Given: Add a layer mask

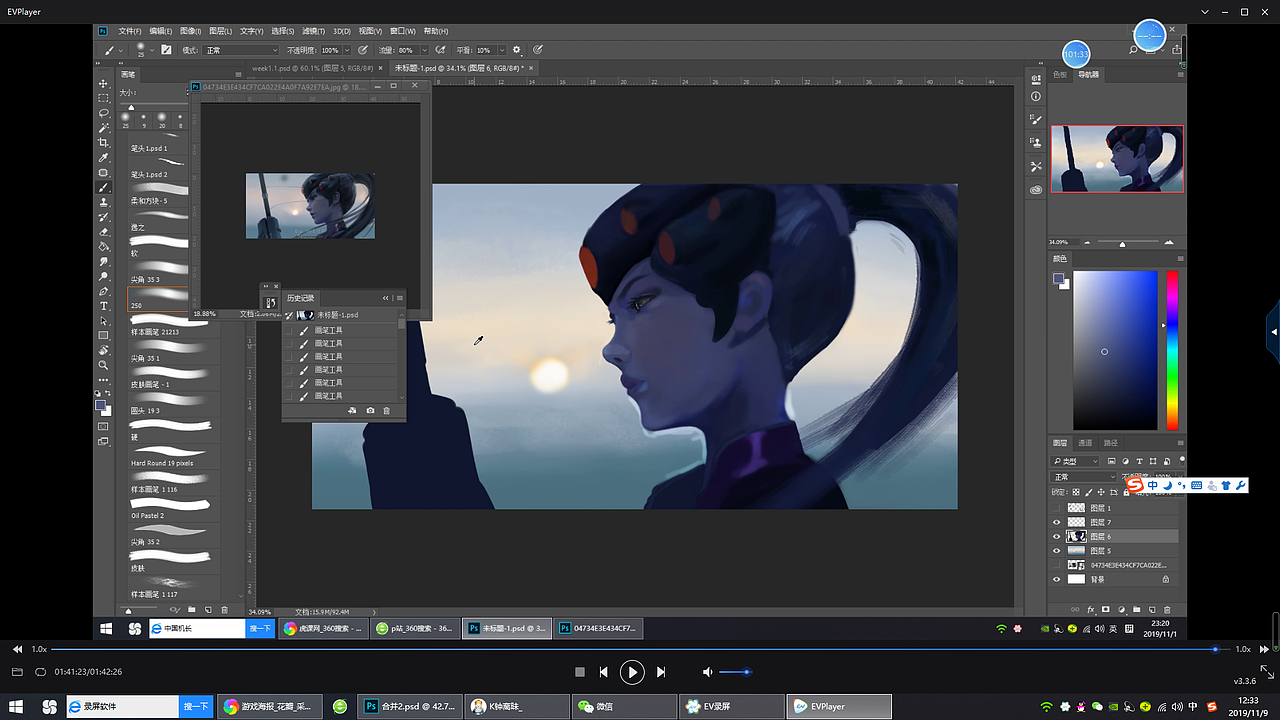Looking at the screenshot, I should click(x=1106, y=609).
